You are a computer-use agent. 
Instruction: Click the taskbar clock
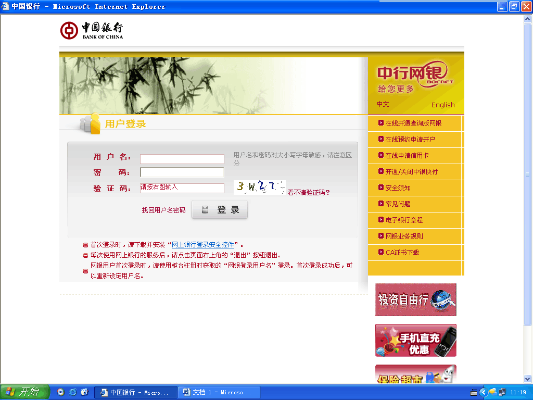pos(518,393)
